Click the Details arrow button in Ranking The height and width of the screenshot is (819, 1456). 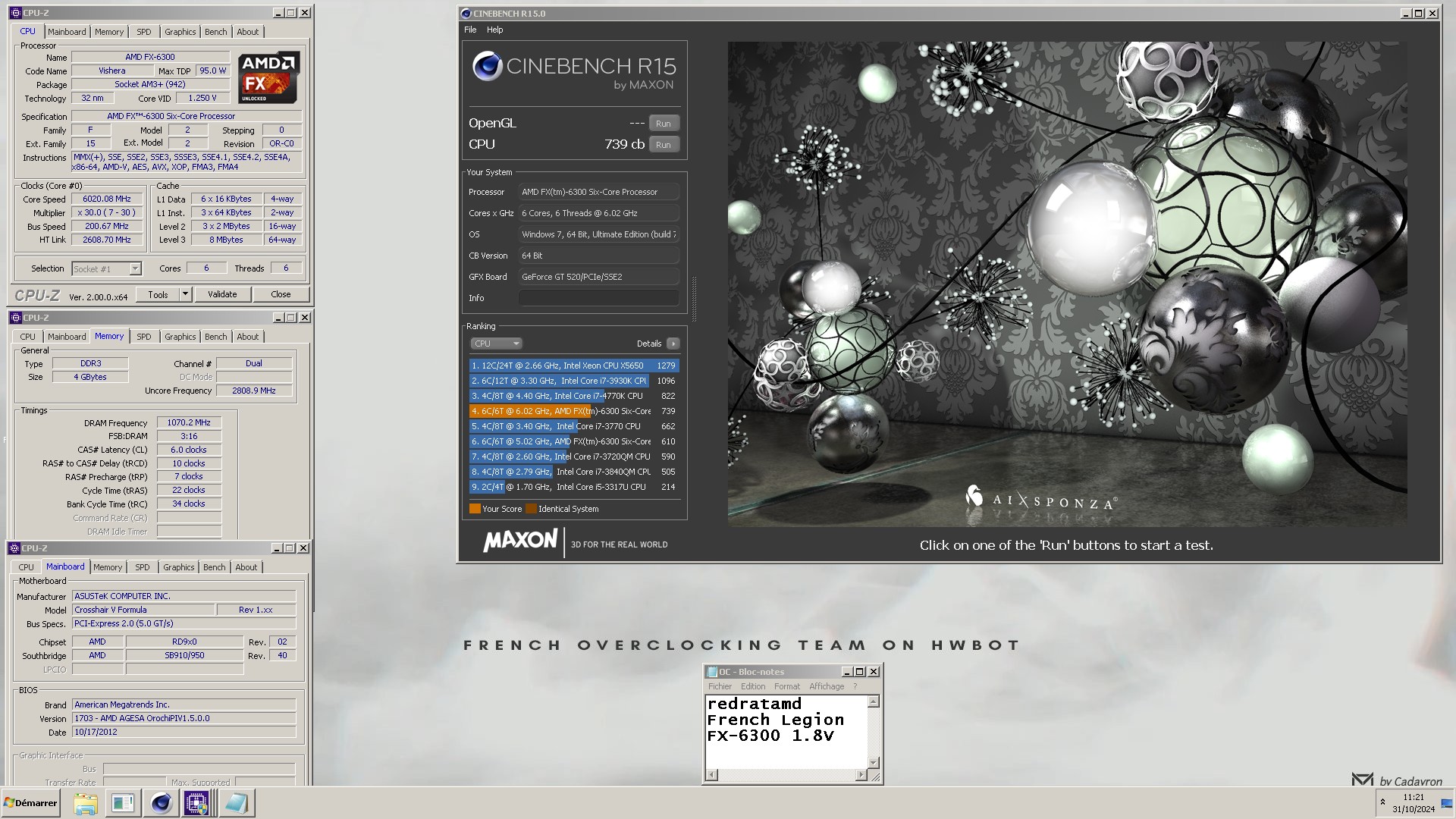click(673, 344)
